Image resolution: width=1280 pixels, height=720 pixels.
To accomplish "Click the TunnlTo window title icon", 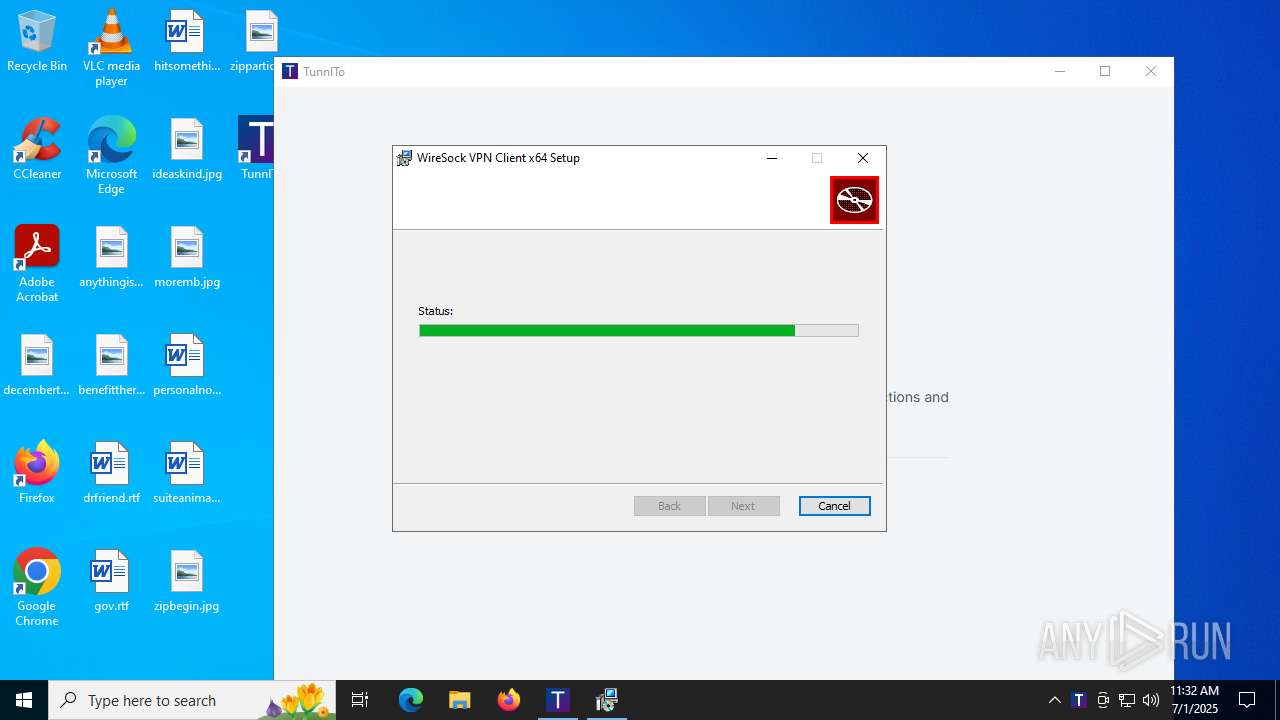I will click(290, 71).
